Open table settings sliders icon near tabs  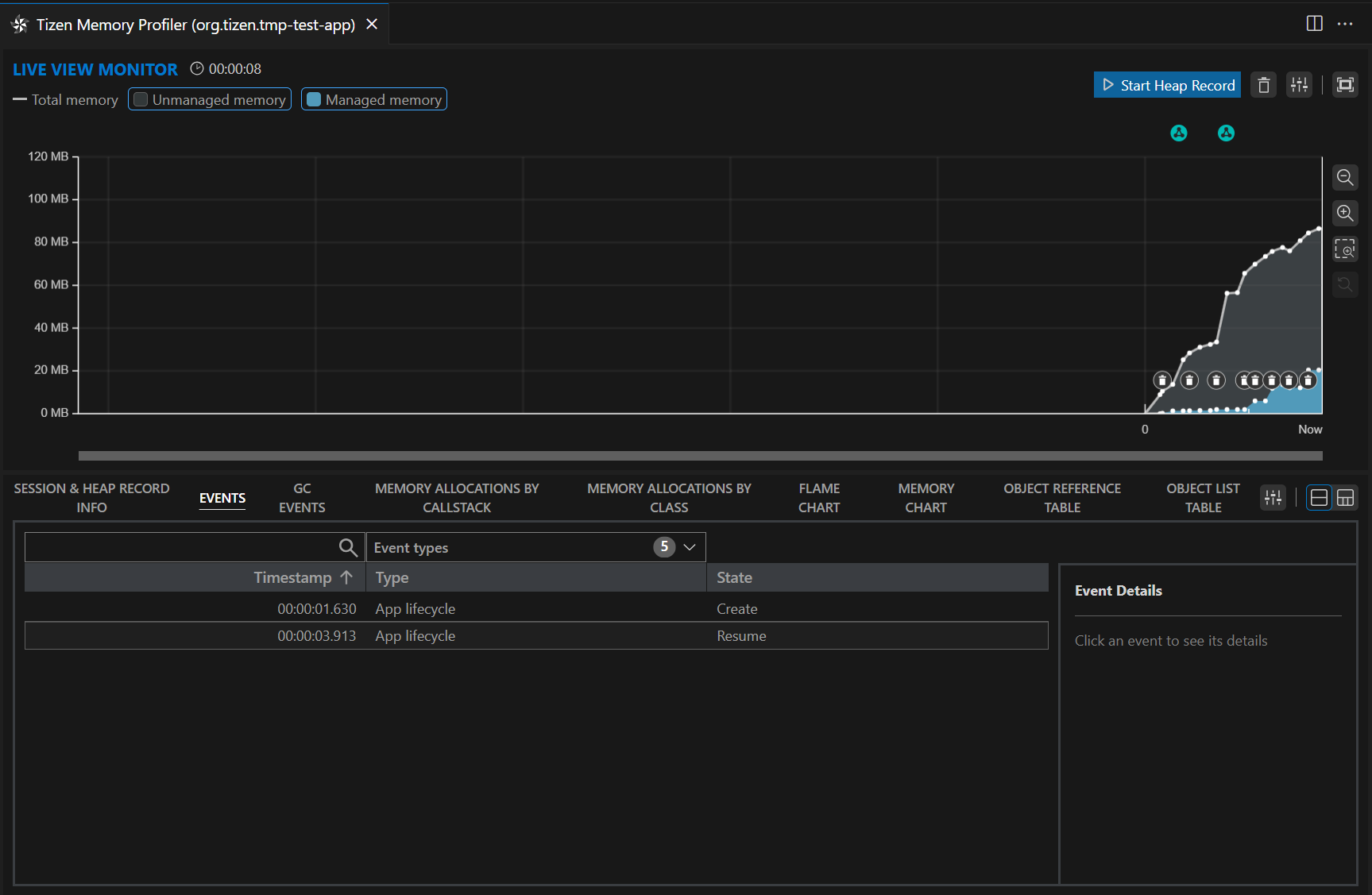[x=1273, y=498]
